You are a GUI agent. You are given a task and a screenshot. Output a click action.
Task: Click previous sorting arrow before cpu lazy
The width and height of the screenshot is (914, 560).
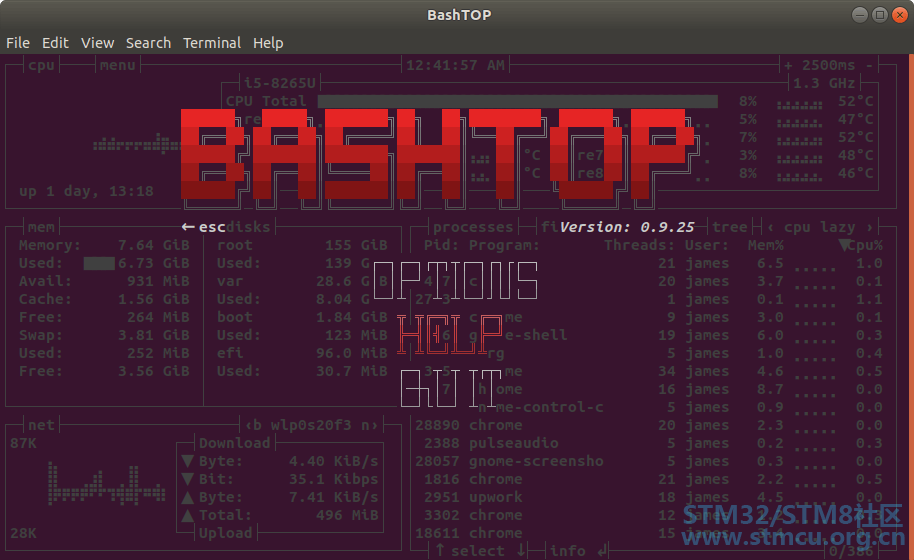[771, 227]
